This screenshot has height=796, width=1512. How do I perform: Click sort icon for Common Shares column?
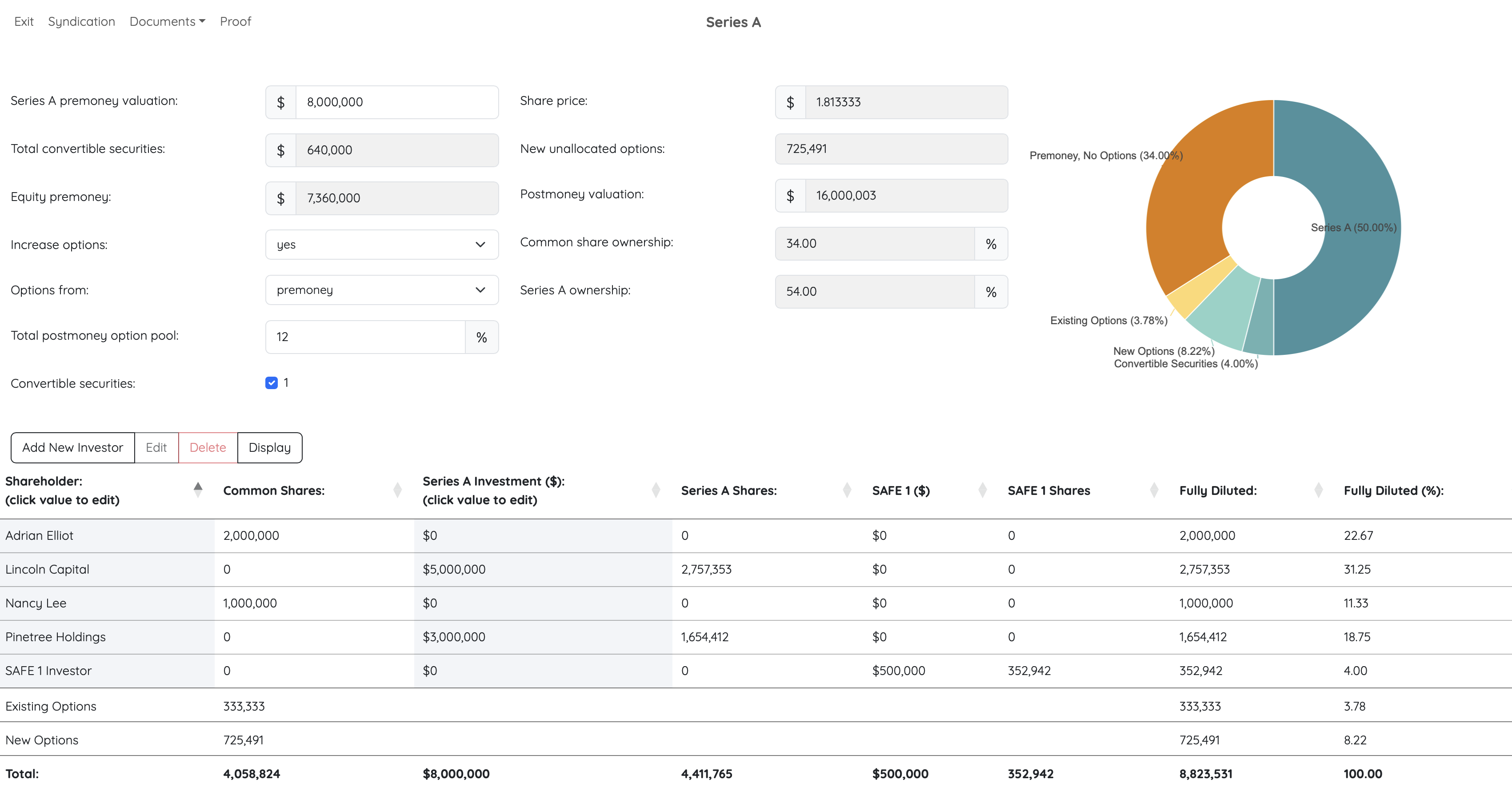[397, 490]
